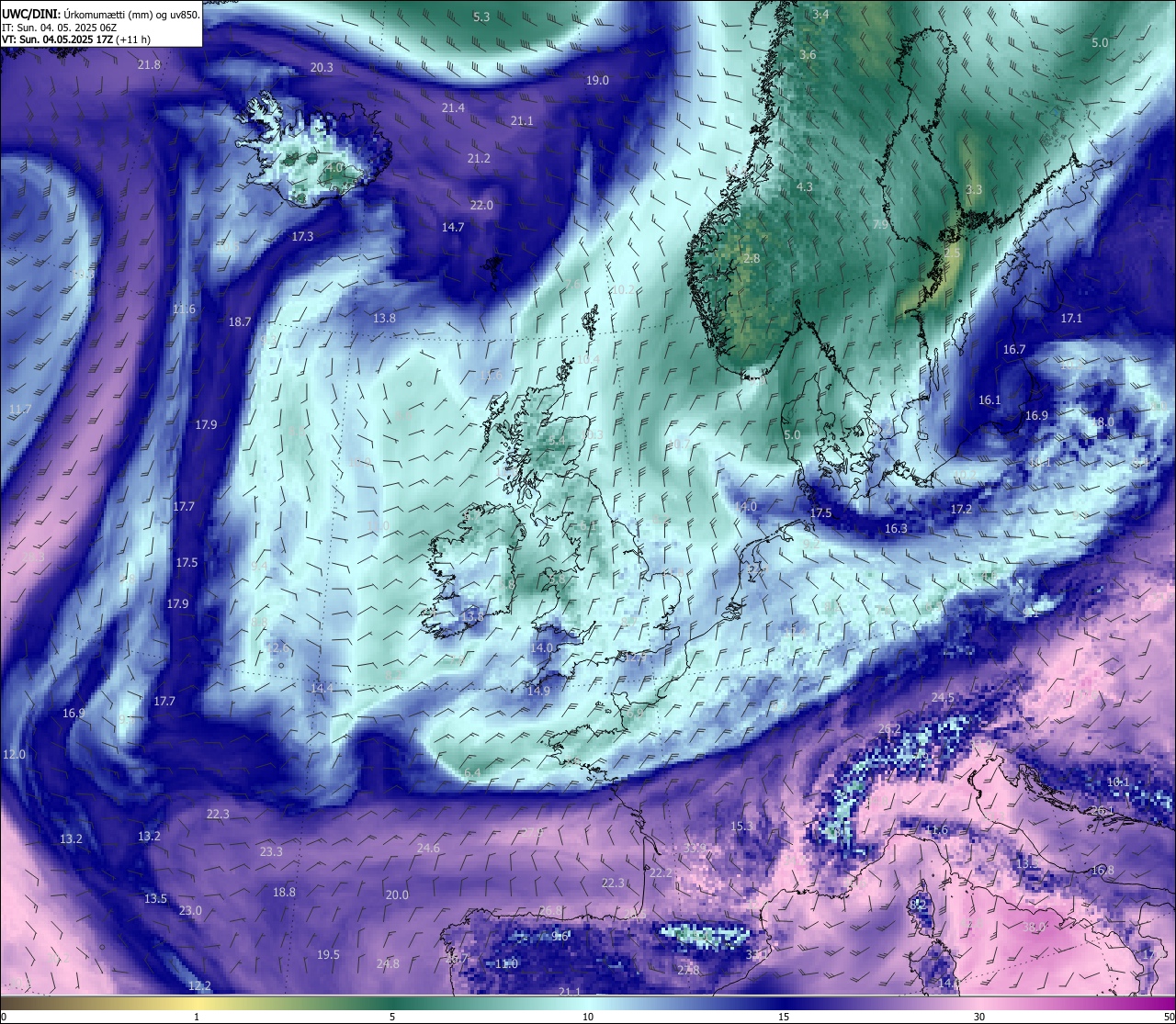Click the 21.4 value label
The width and height of the screenshot is (1176, 1024).
[453, 108]
